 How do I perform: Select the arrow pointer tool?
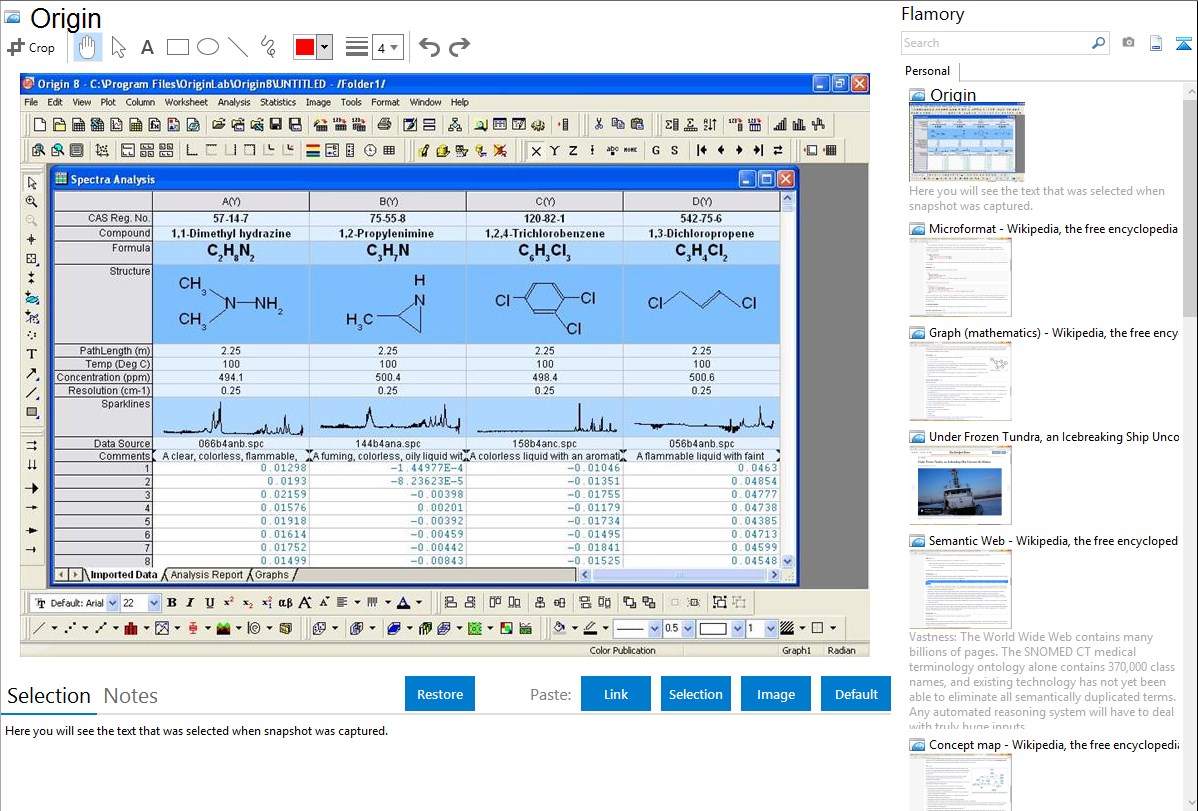click(x=118, y=47)
